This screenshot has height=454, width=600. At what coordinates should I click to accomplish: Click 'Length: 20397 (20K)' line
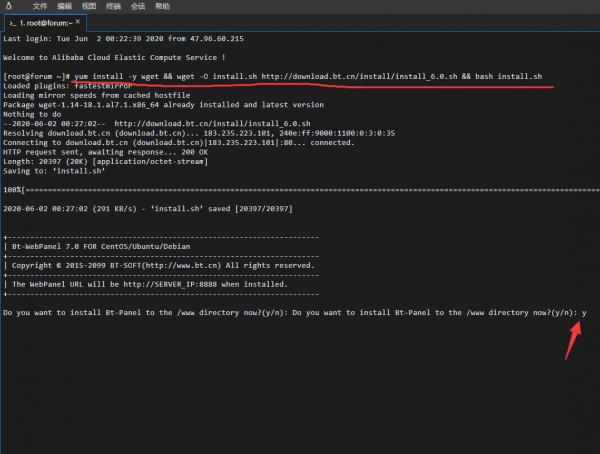coord(106,162)
